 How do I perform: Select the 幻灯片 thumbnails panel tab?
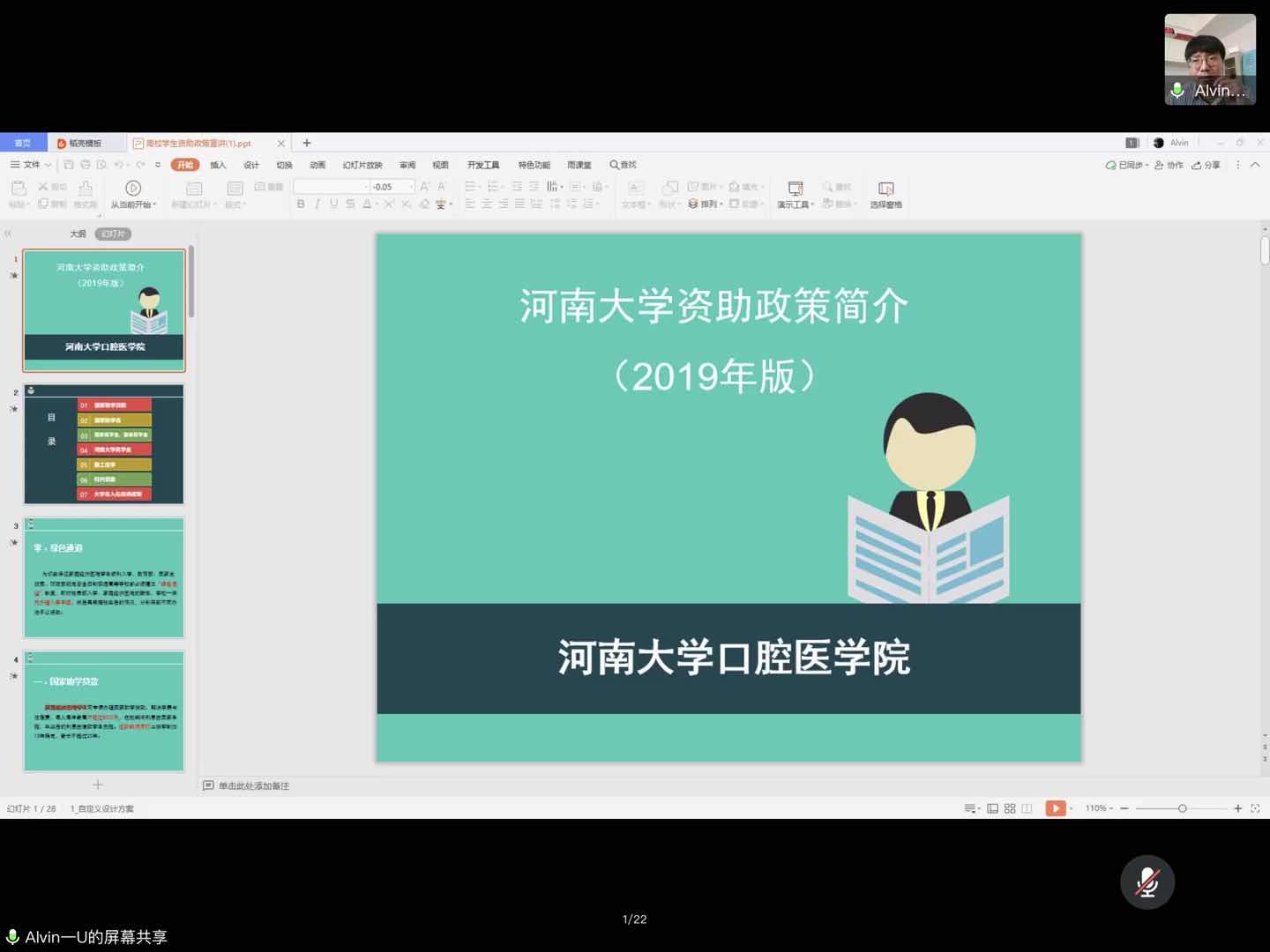tap(113, 234)
